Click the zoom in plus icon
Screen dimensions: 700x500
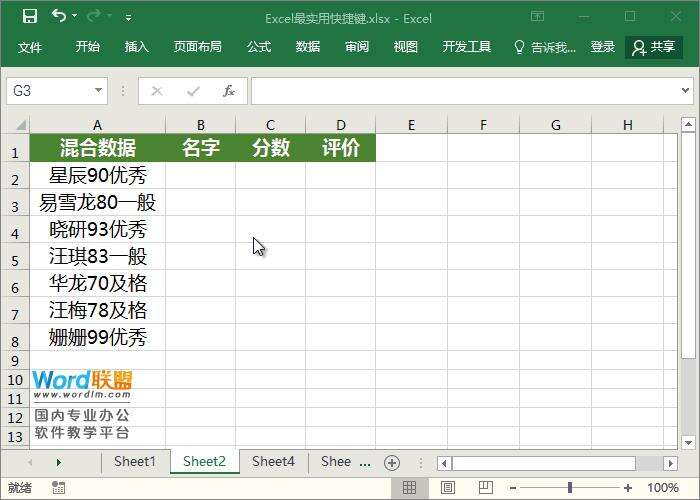tap(628, 488)
